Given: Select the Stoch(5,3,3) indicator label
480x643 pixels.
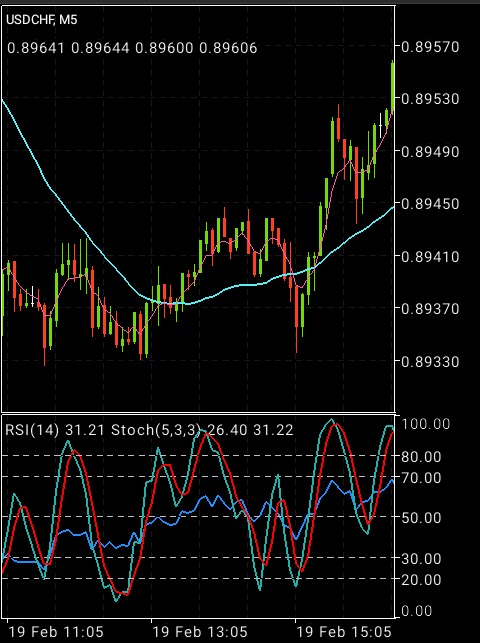Looking at the screenshot, I should (x=156, y=430).
